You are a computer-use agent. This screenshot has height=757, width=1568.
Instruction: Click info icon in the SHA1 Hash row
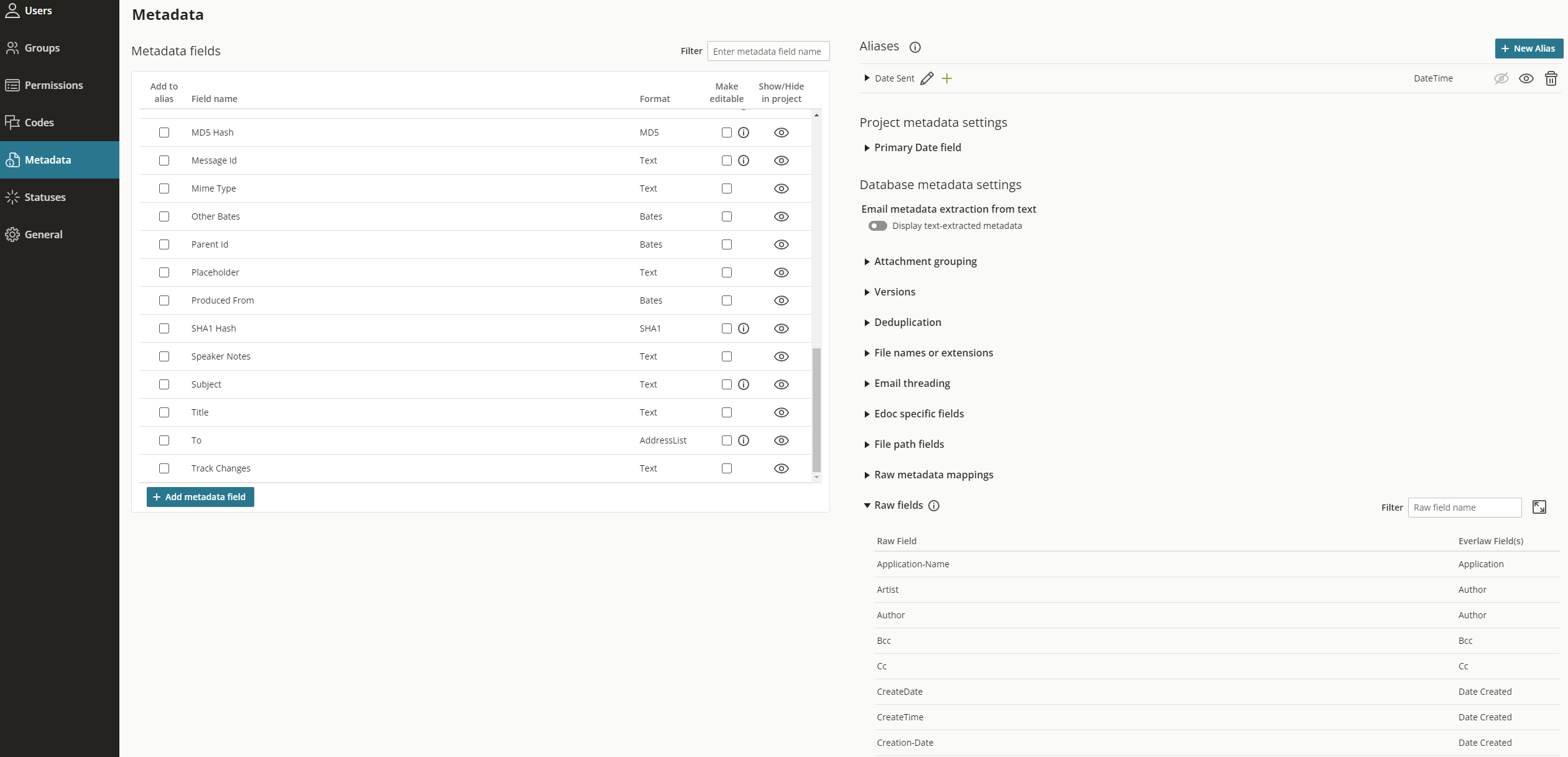(744, 328)
